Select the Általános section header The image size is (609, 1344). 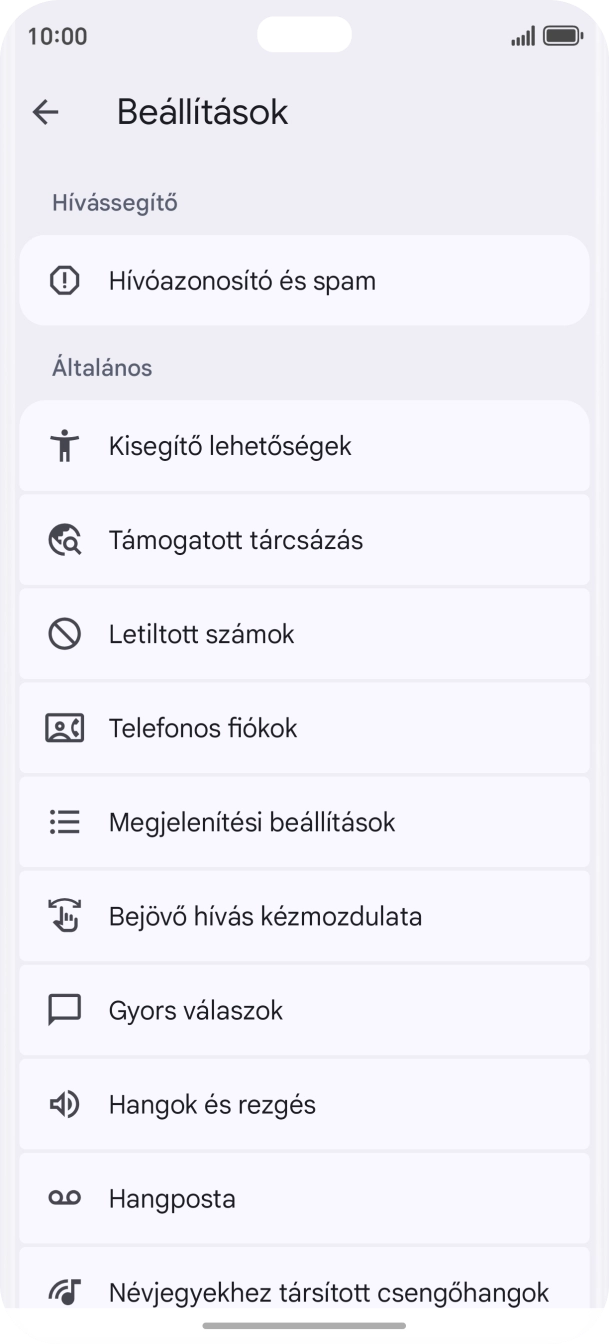101,367
